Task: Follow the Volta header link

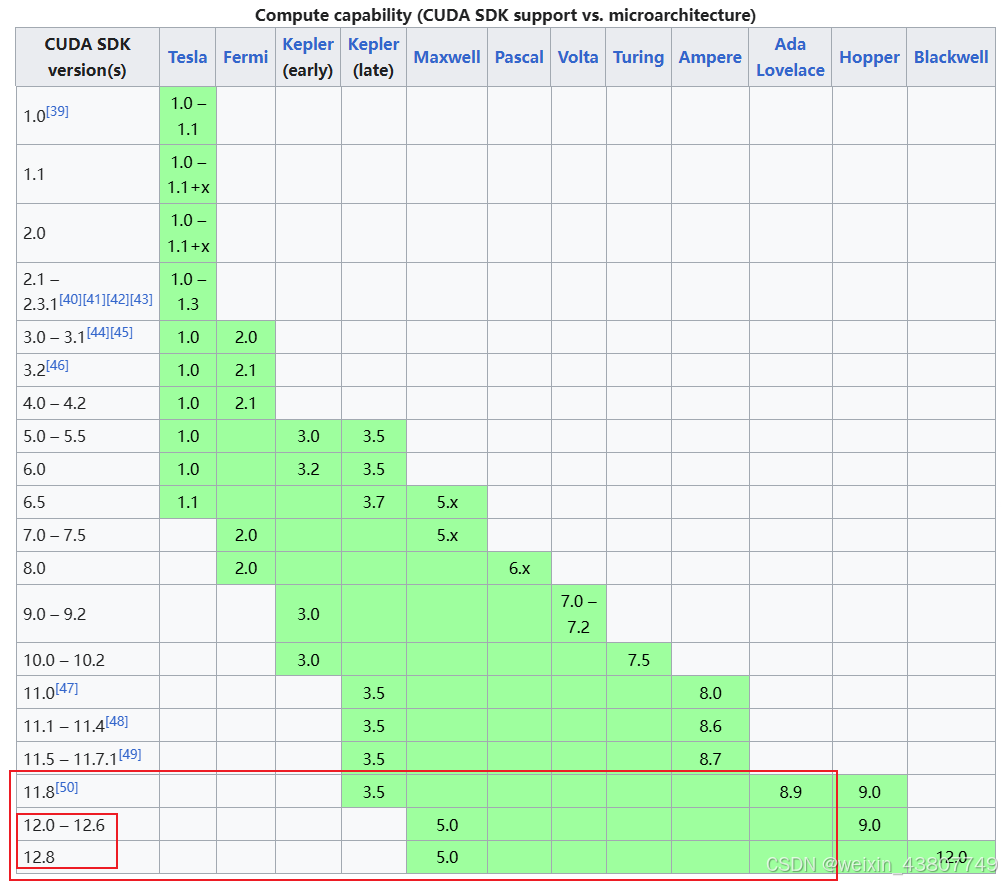Action: pyautogui.click(x=578, y=58)
